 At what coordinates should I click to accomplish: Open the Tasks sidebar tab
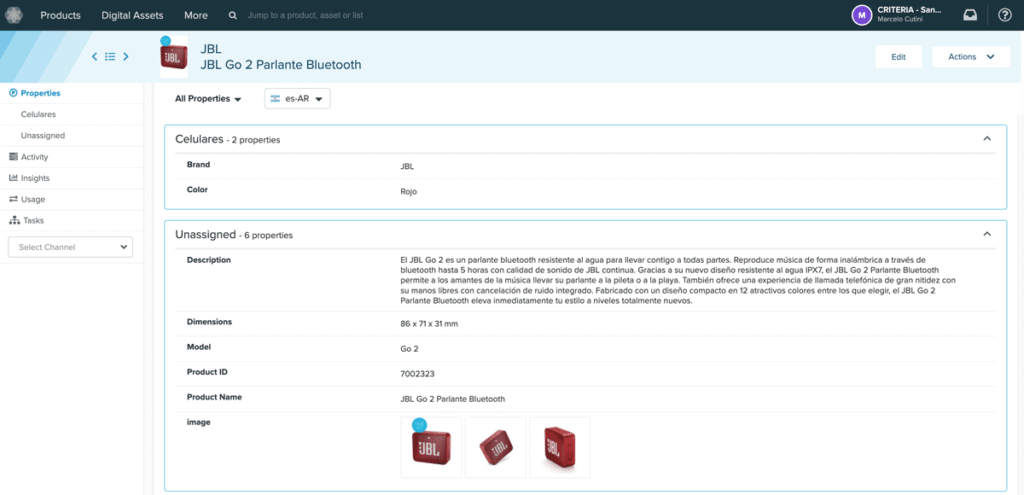[33, 220]
